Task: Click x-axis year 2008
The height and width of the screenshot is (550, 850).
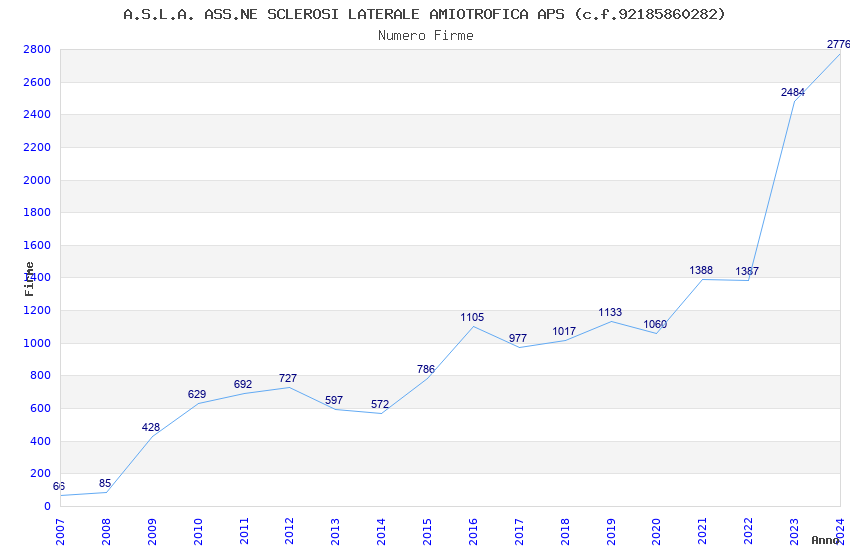Action: coord(106,532)
